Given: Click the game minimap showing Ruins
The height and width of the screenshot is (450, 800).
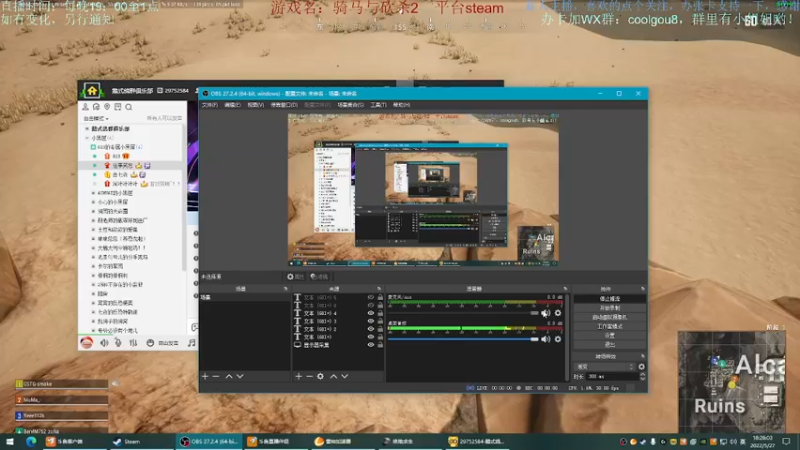Looking at the screenshot, I should 731,382.
